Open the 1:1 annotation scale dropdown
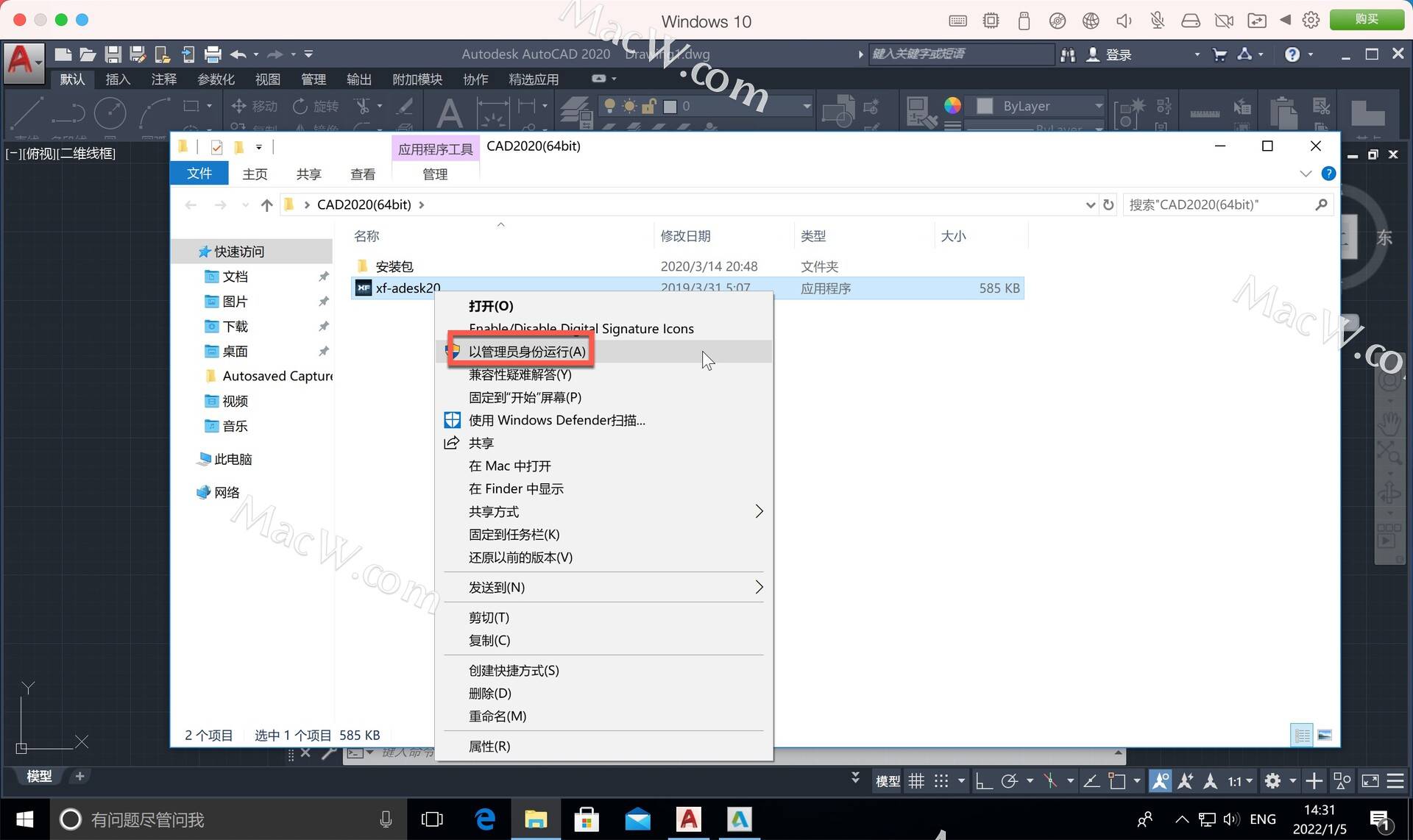1413x840 pixels. [x=1239, y=781]
